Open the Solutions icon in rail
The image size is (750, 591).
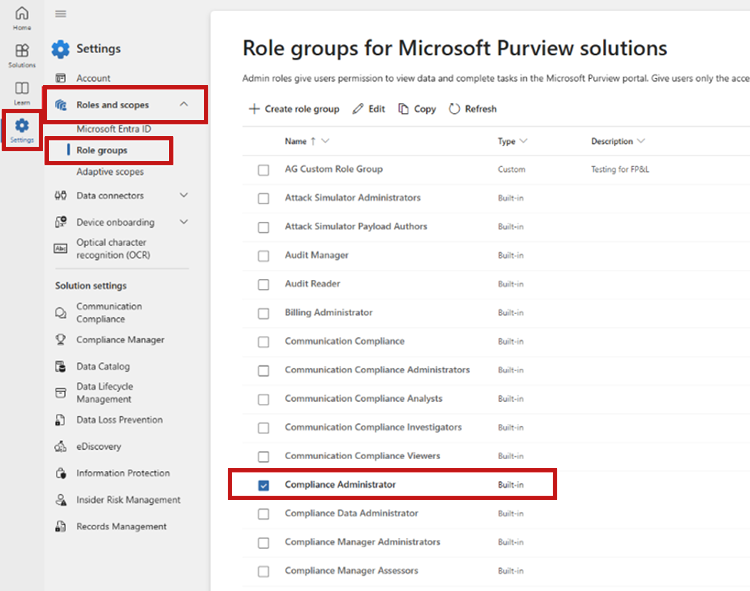click(22, 55)
